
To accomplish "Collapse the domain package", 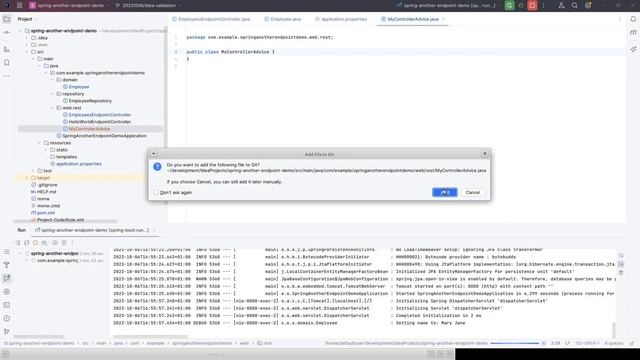I will [52, 80].
